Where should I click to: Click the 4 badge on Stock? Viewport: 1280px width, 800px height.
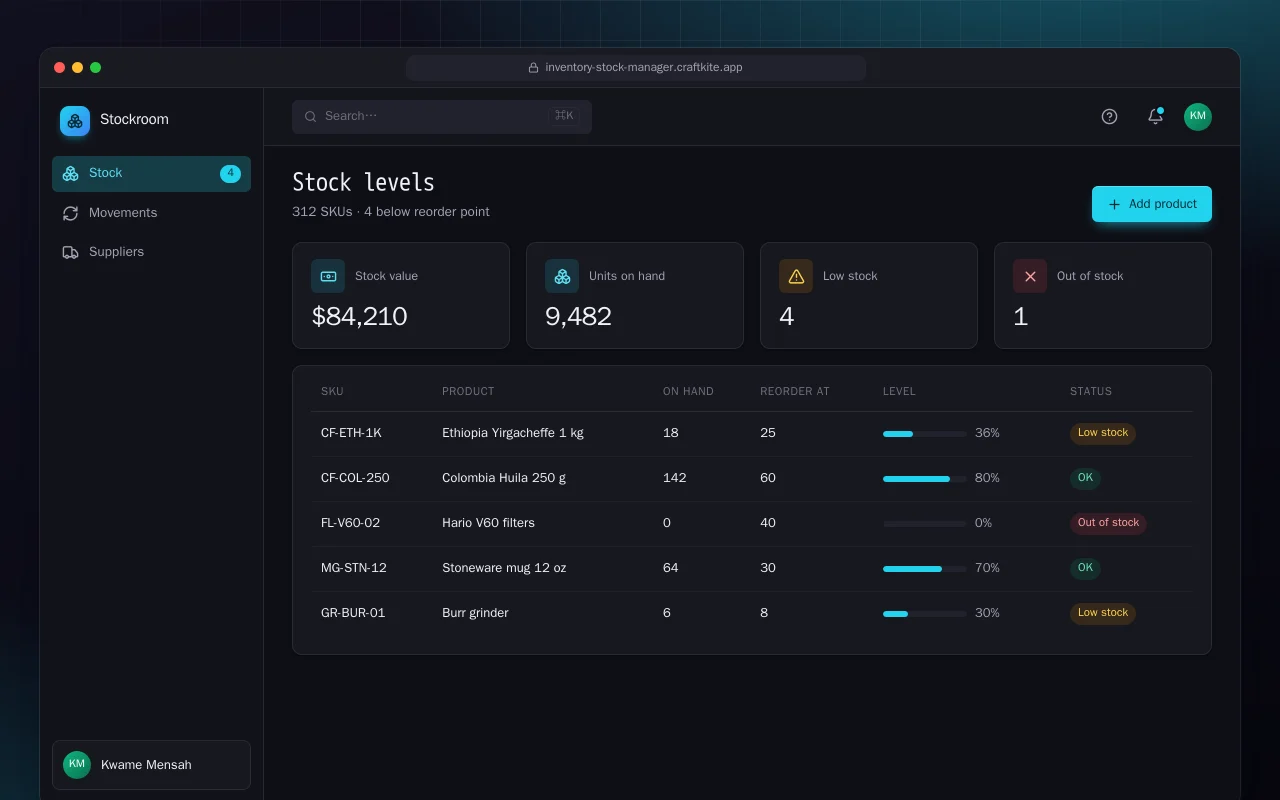[230, 174]
